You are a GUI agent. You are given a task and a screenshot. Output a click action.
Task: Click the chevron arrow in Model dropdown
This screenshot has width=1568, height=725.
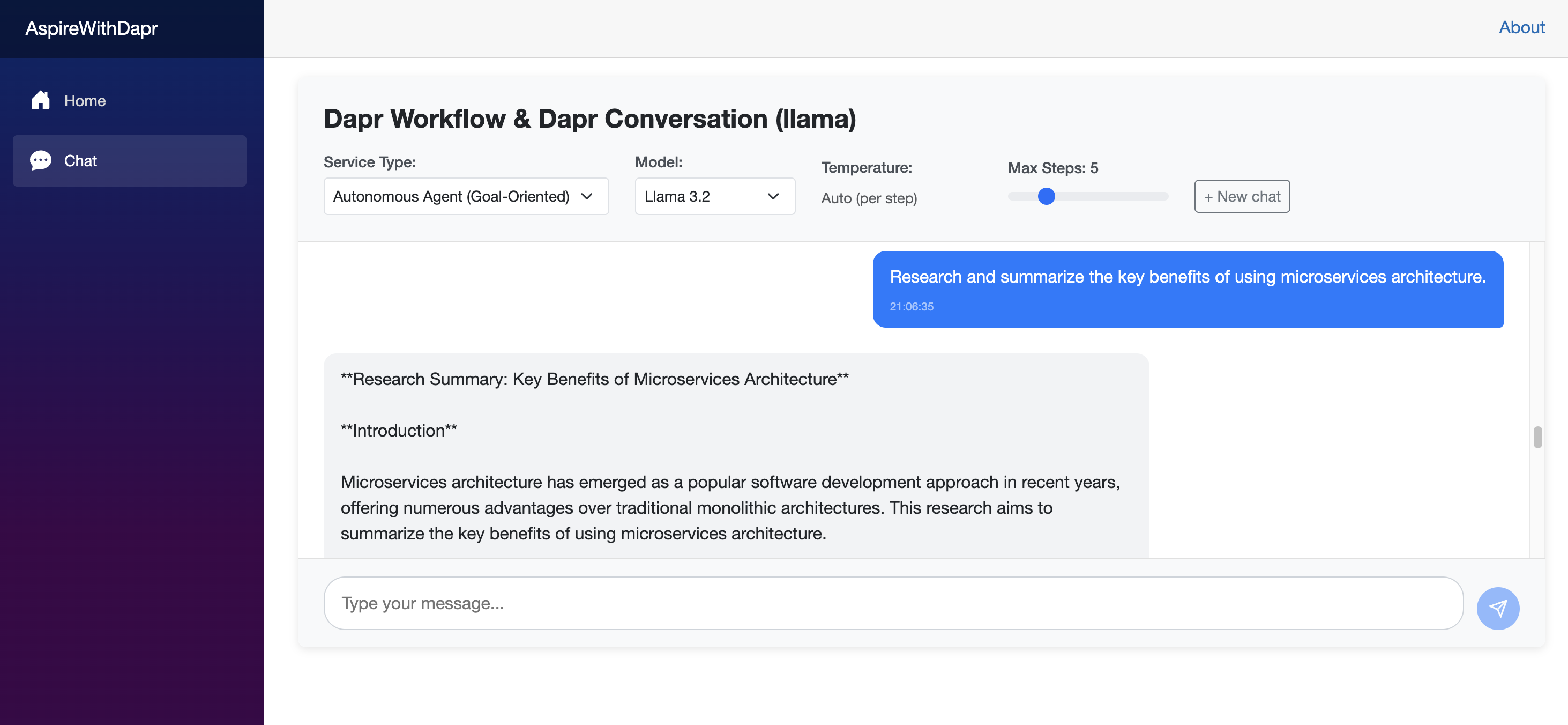[772, 196]
